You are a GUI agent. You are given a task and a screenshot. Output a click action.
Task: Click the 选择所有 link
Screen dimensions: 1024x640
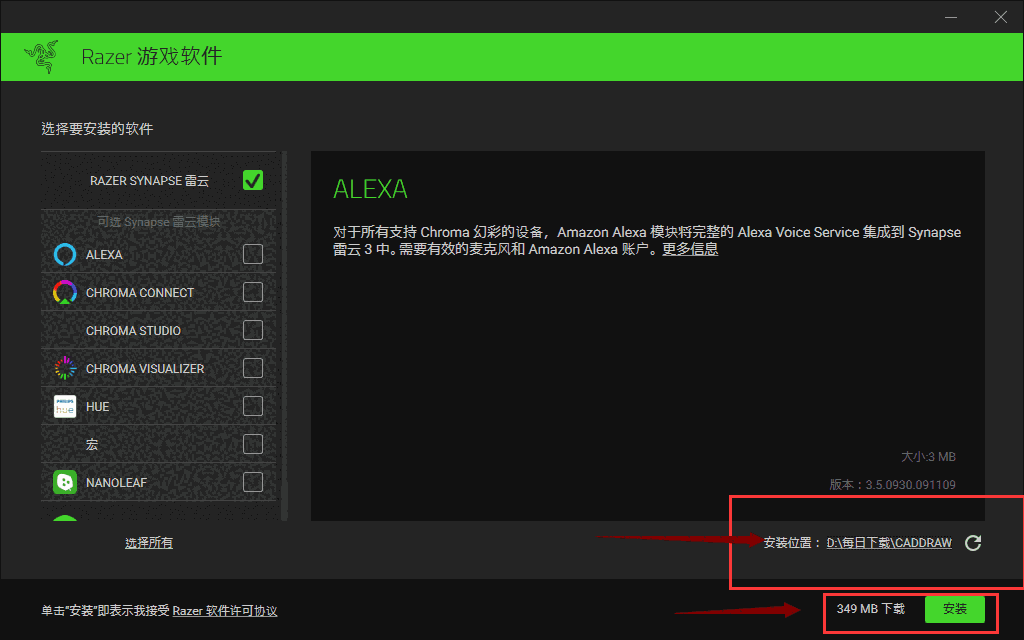(149, 543)
